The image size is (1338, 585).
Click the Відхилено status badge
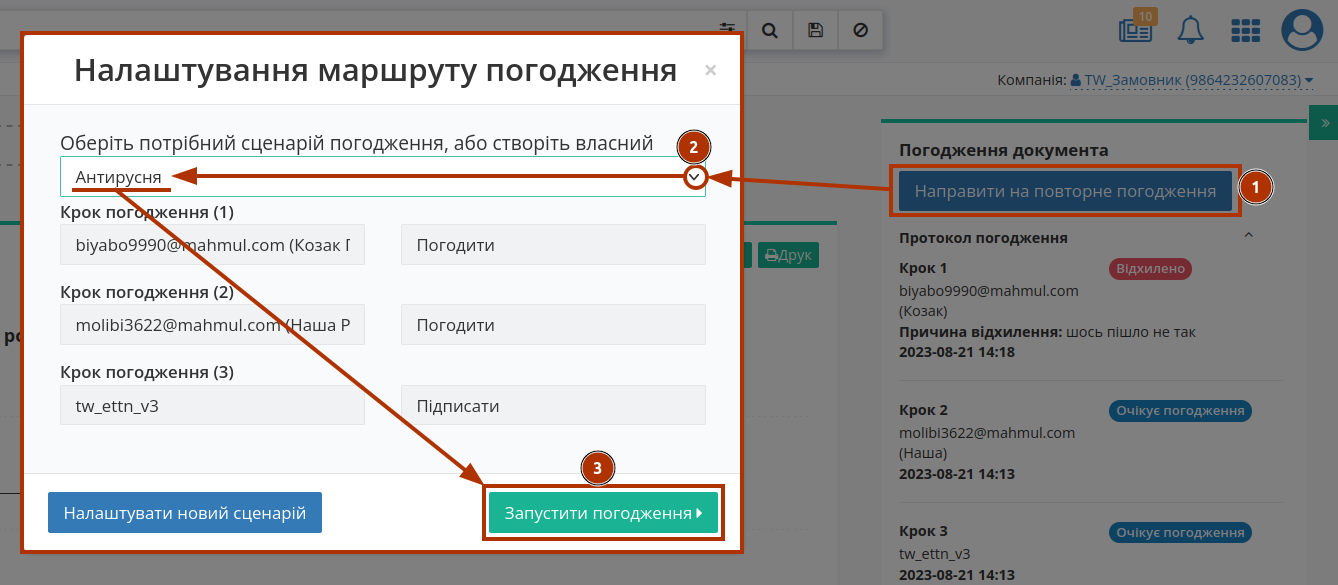pos(1150,269)
